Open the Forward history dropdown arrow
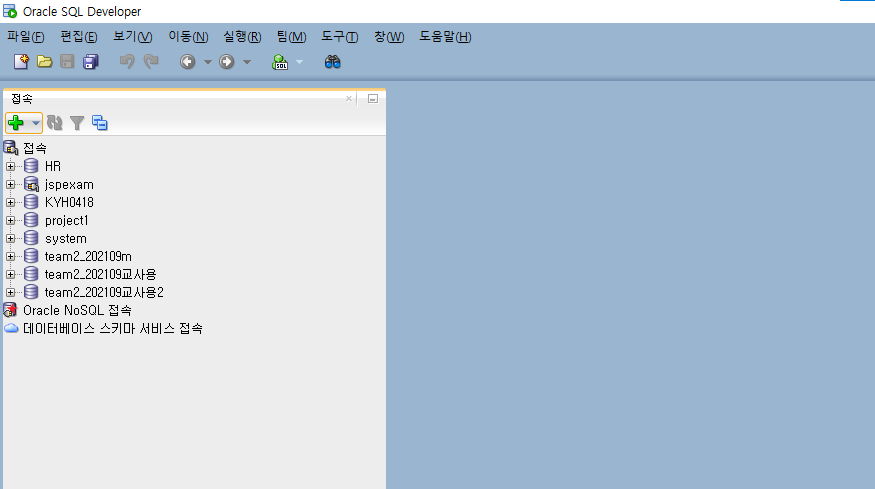The height and width of the screenshot is (489, 875). pyautogui.click(x=247, y=62)
